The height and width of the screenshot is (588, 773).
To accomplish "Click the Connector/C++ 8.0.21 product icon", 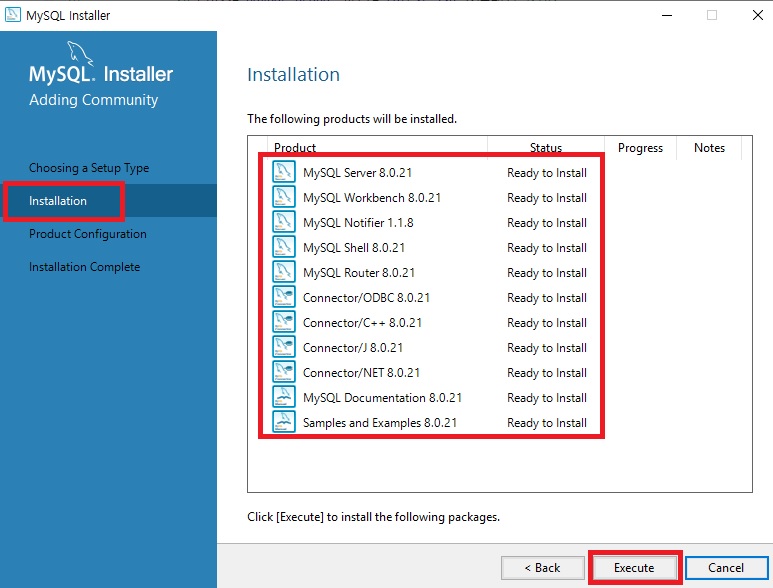I will (x=284, y=322).
